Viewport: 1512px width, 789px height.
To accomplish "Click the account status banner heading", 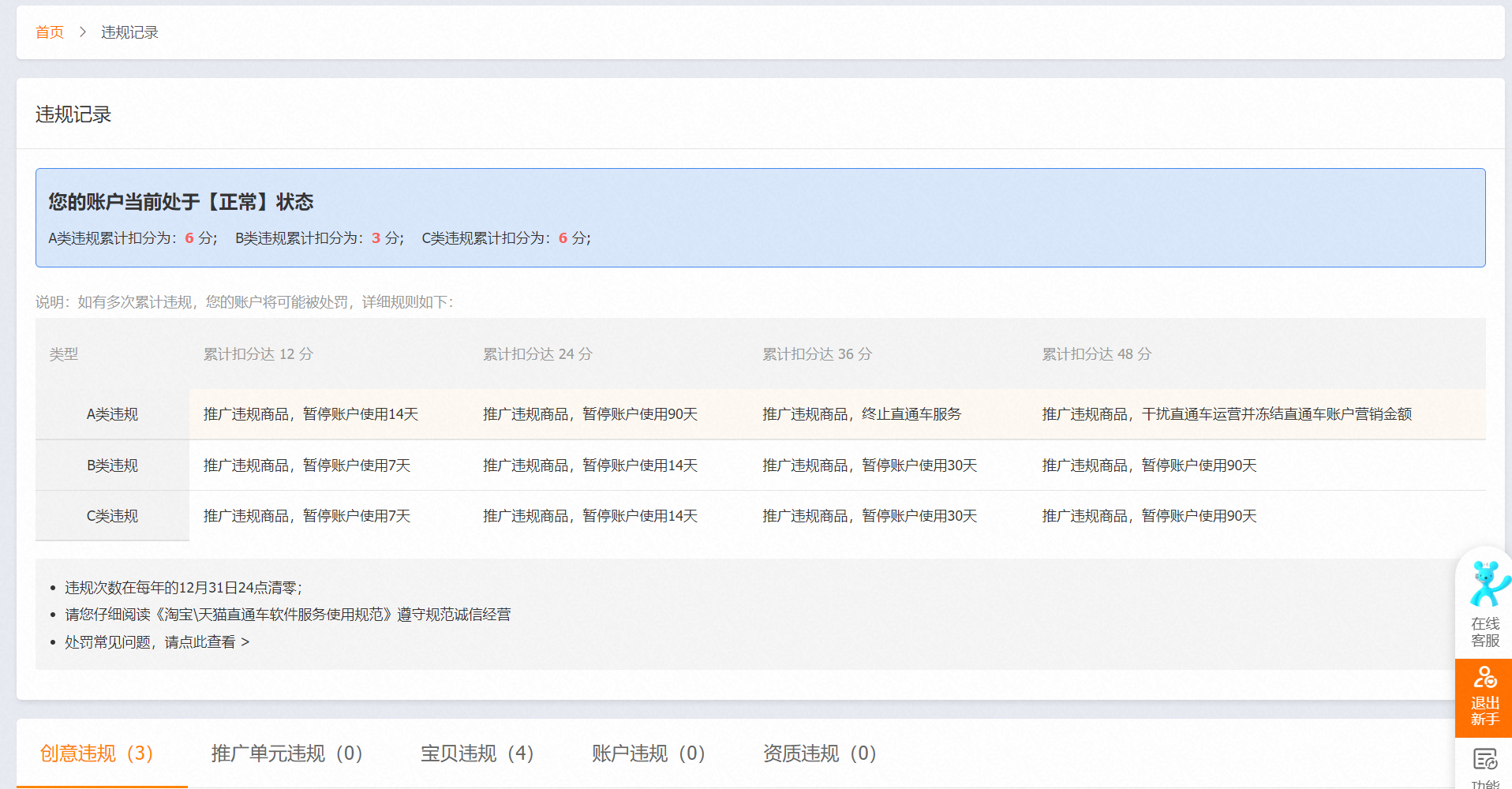I will click(180, 202).
